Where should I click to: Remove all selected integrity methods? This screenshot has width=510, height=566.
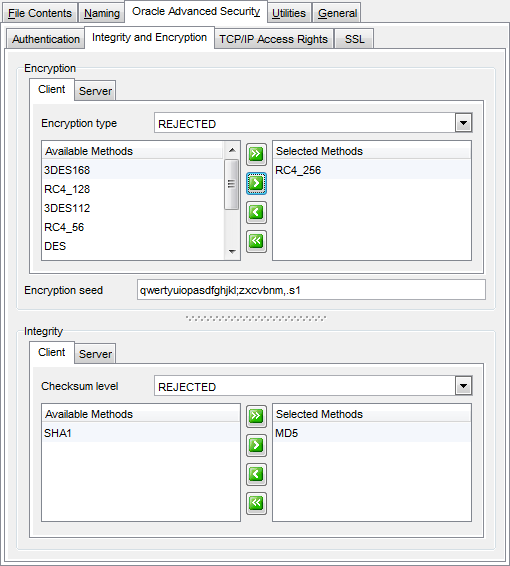point(256,503)
